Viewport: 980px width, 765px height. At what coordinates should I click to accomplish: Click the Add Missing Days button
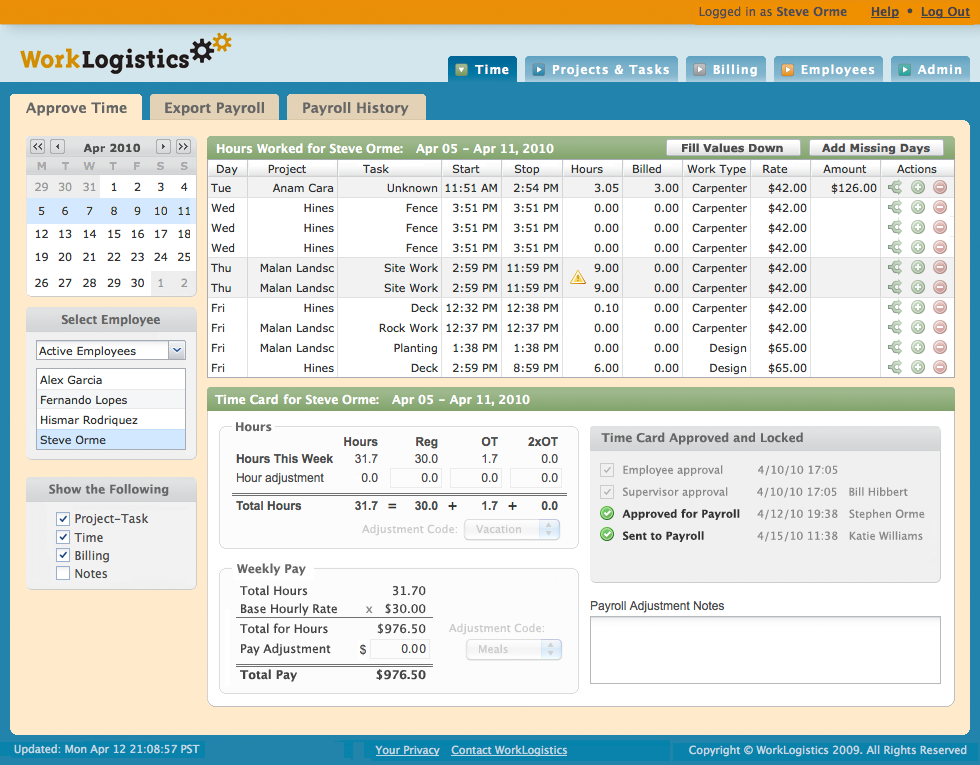click(x=876, y=148)
